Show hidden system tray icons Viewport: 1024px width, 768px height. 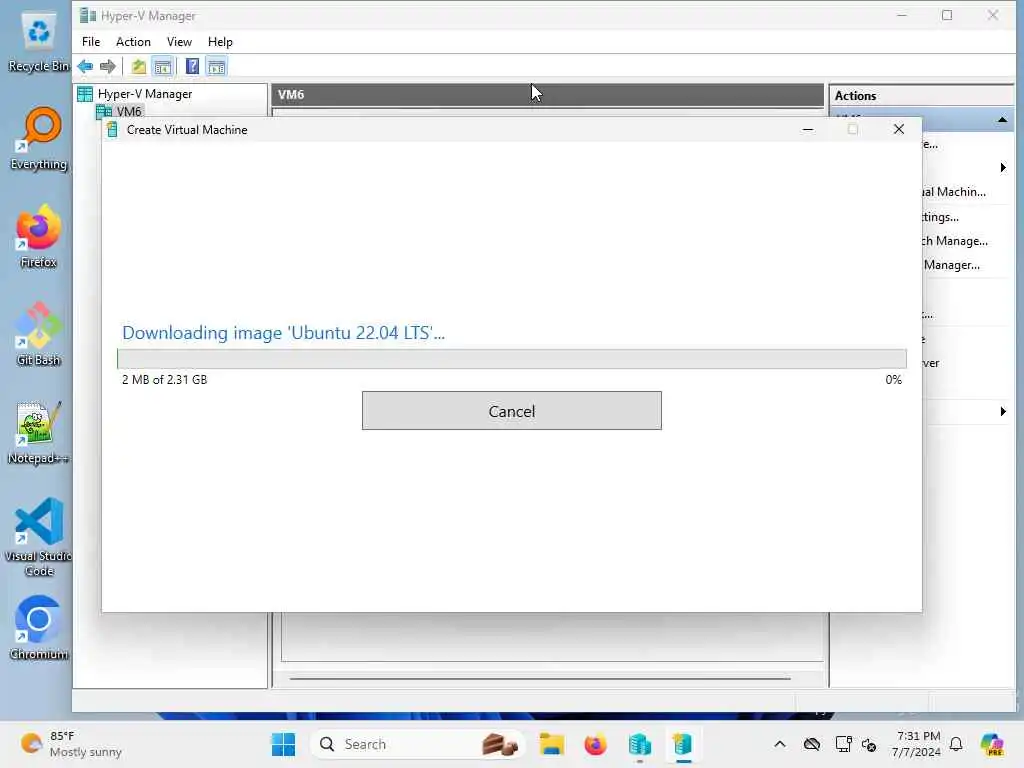[x=780, y=744]
